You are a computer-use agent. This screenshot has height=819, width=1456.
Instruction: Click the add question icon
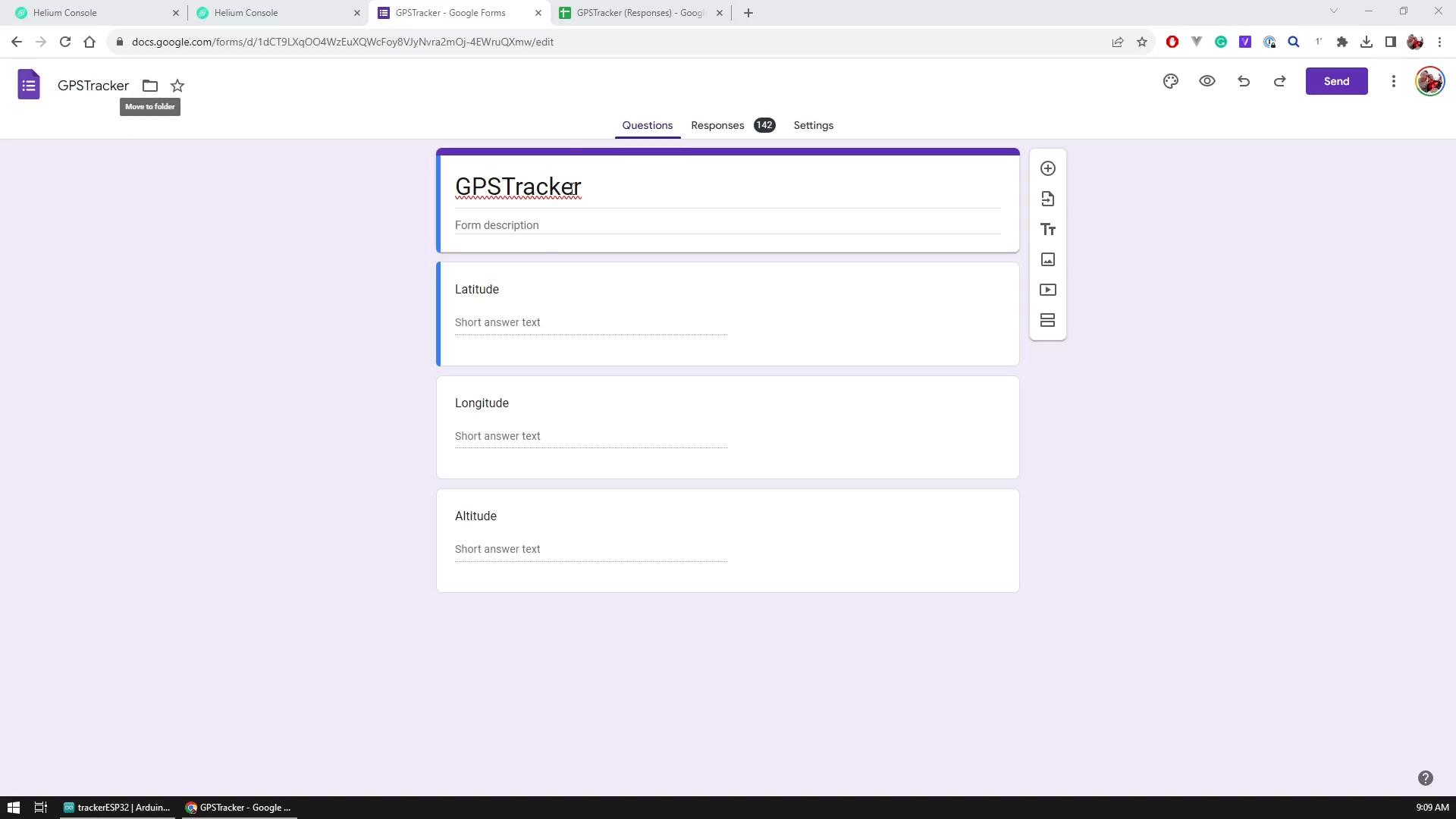1048,168
